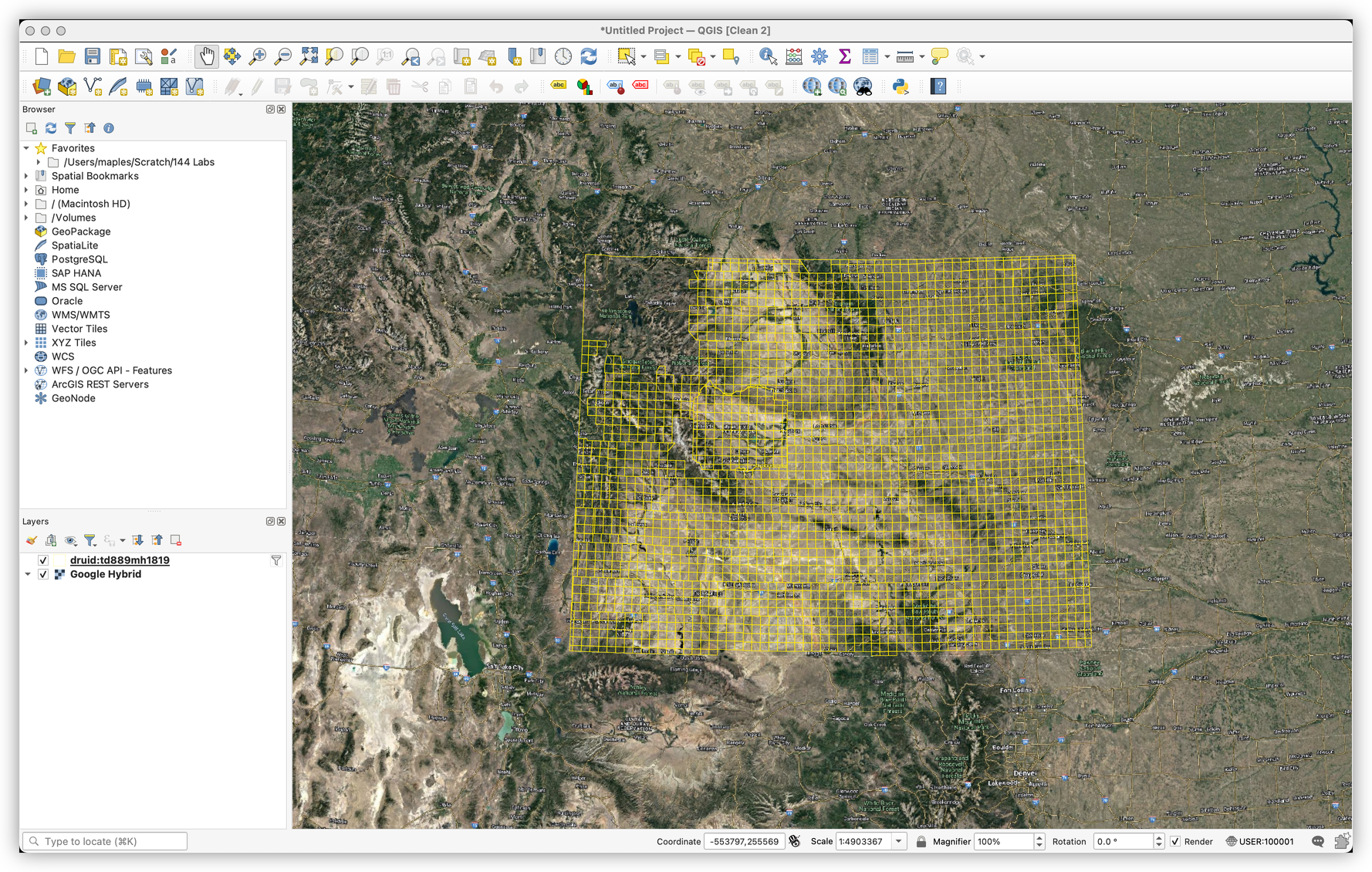Select ArcGIS REST Servers entry
The height and width of the screenshot is (872, 1372).
[x=100, y=384]
